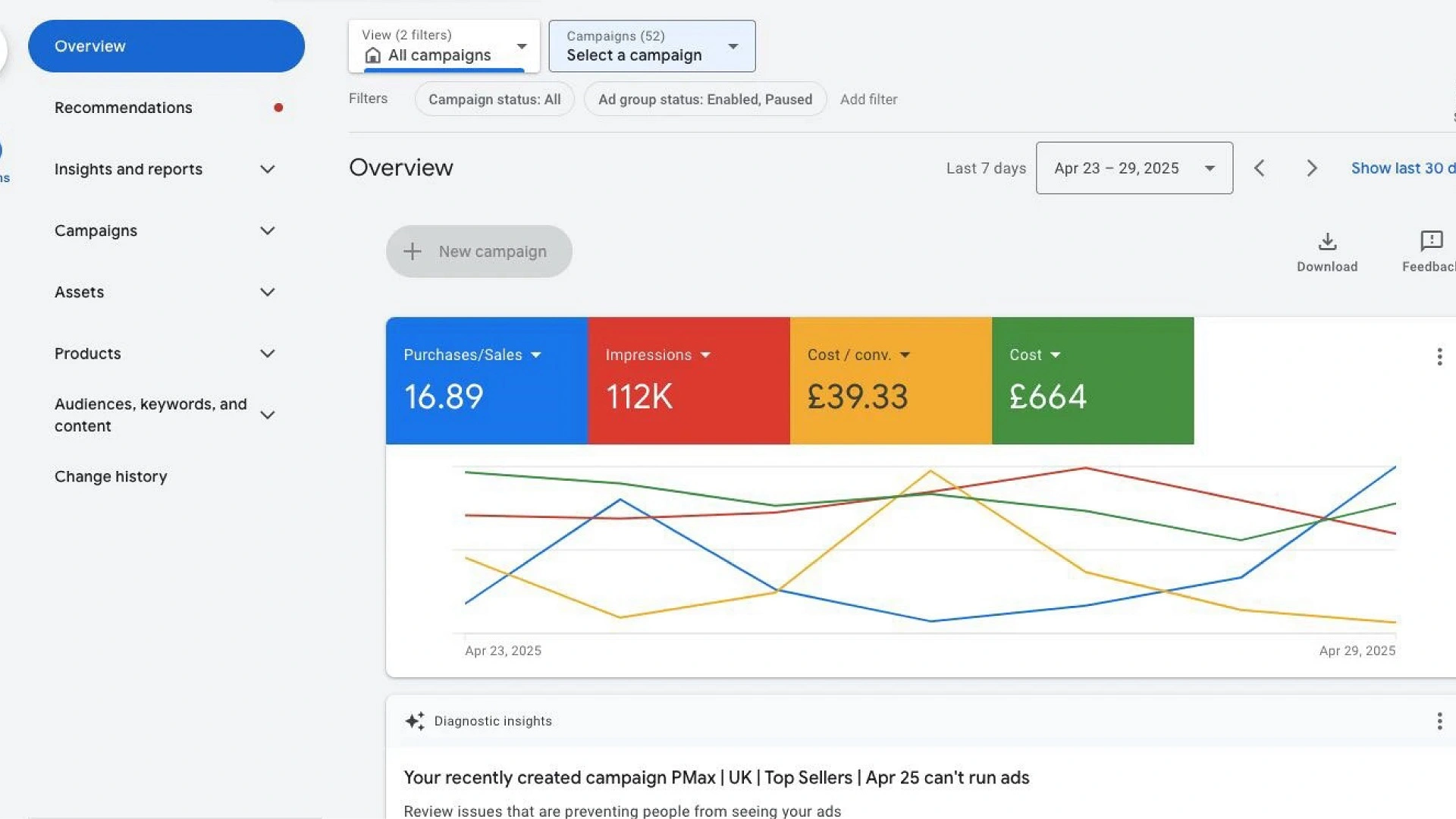Go to next date range arrow
This screenshot has width=1456, height=819.
pyautogui.click(x=1312, y=168)
